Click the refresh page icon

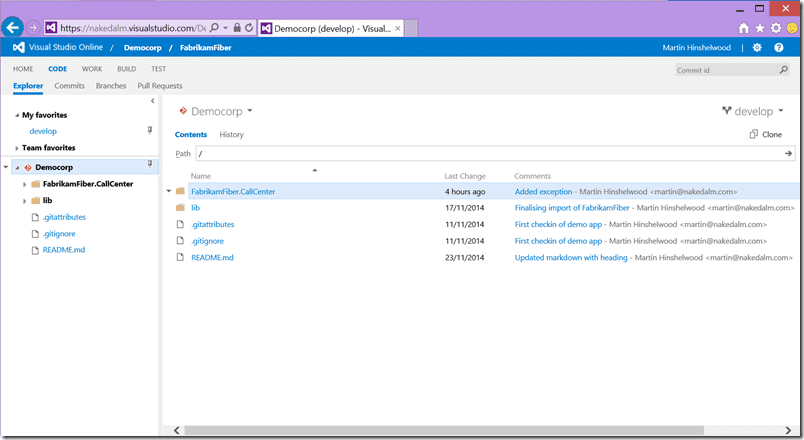(x=249, y=28)
